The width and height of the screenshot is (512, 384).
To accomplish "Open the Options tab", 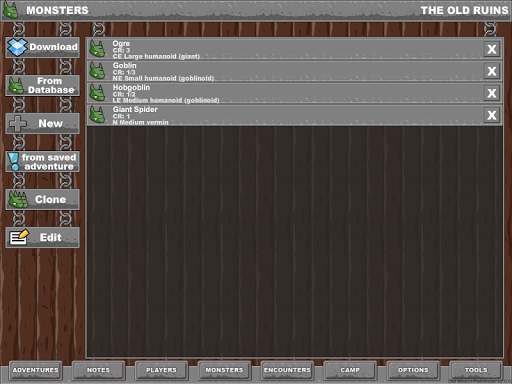I will (413, 370).
